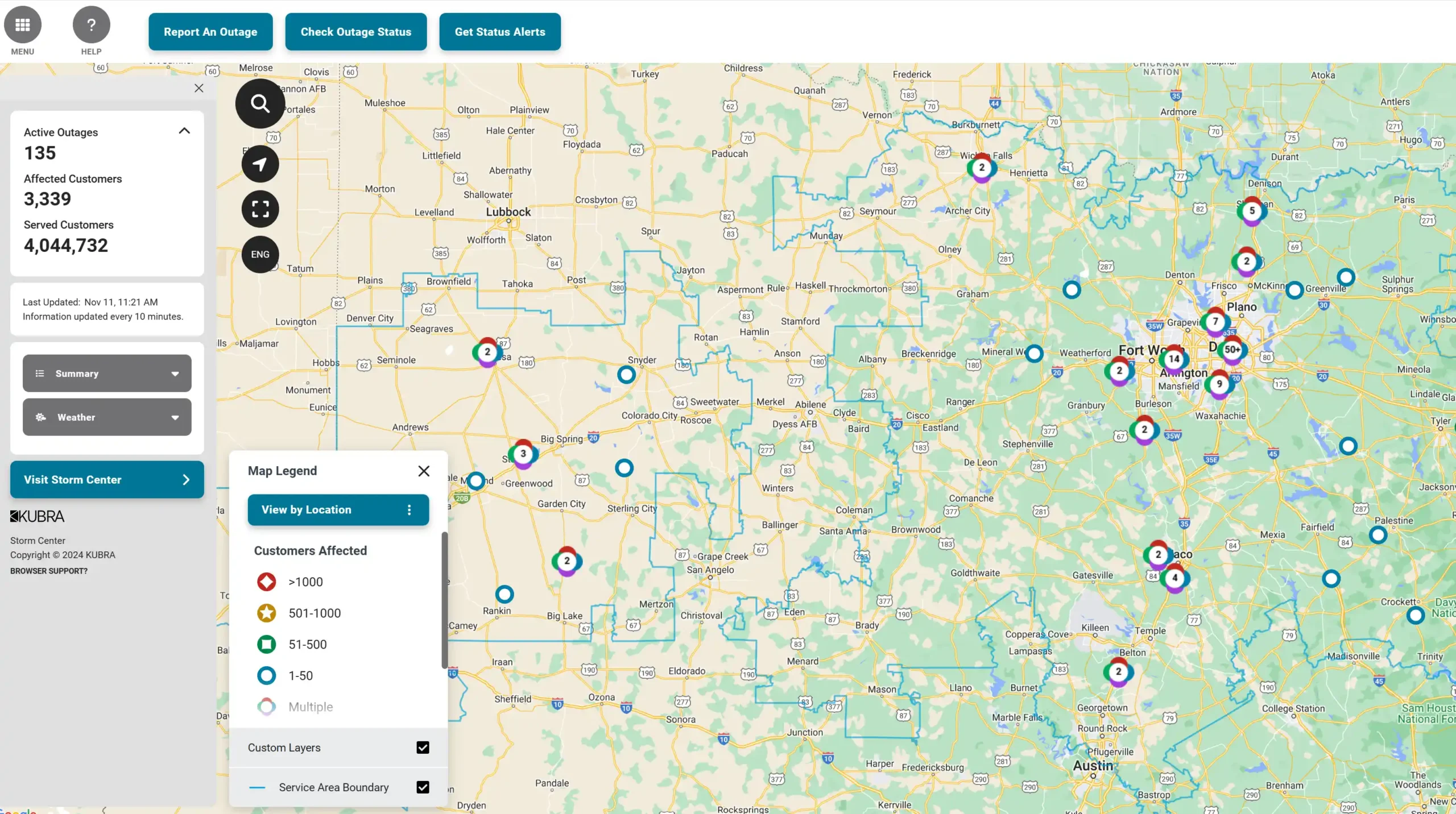Click the location/navigation arrow icon
This screenshot has width=1456, height=814.
pos(260,163)
